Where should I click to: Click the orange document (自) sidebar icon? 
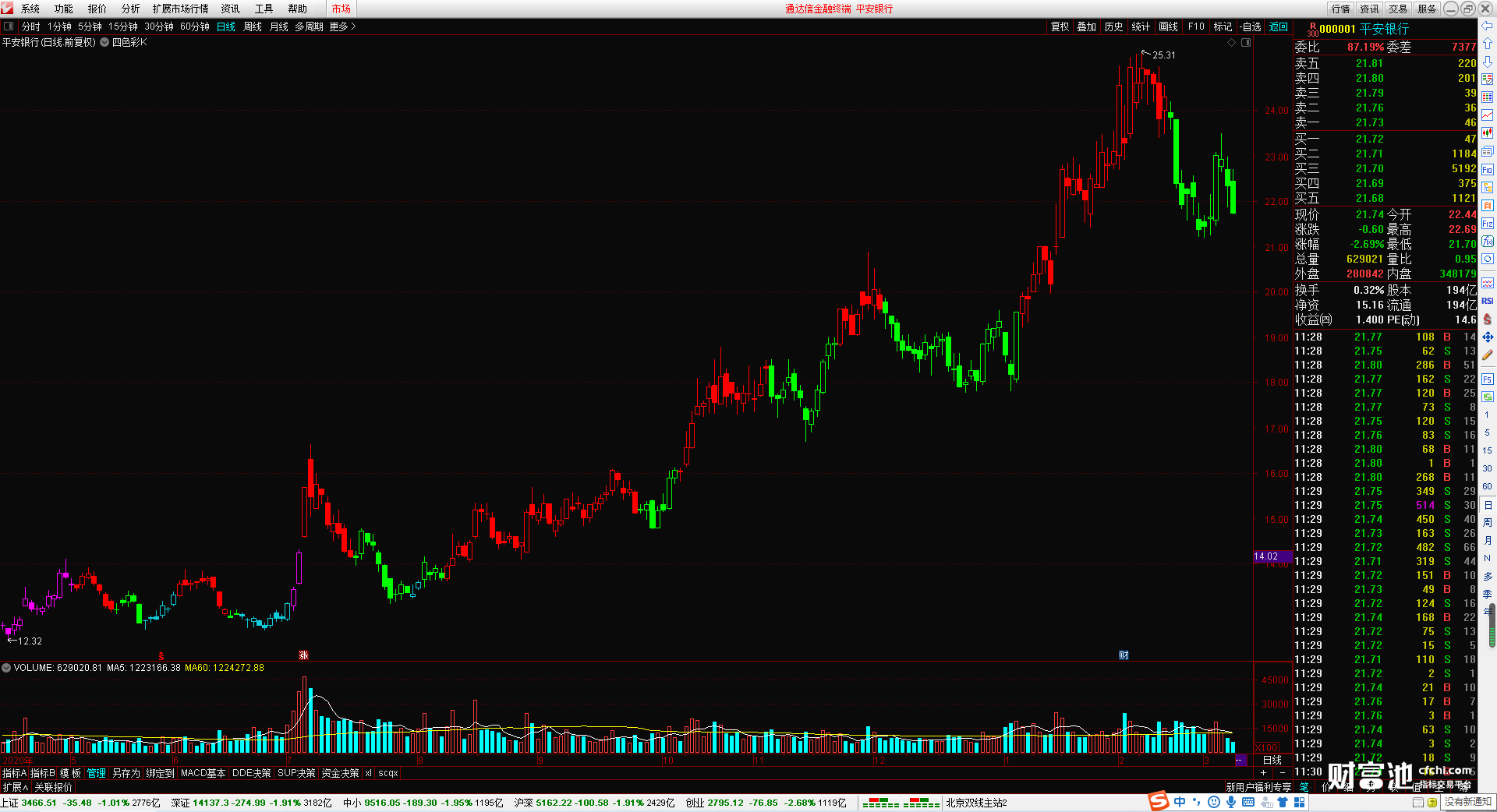point(1488,205)
